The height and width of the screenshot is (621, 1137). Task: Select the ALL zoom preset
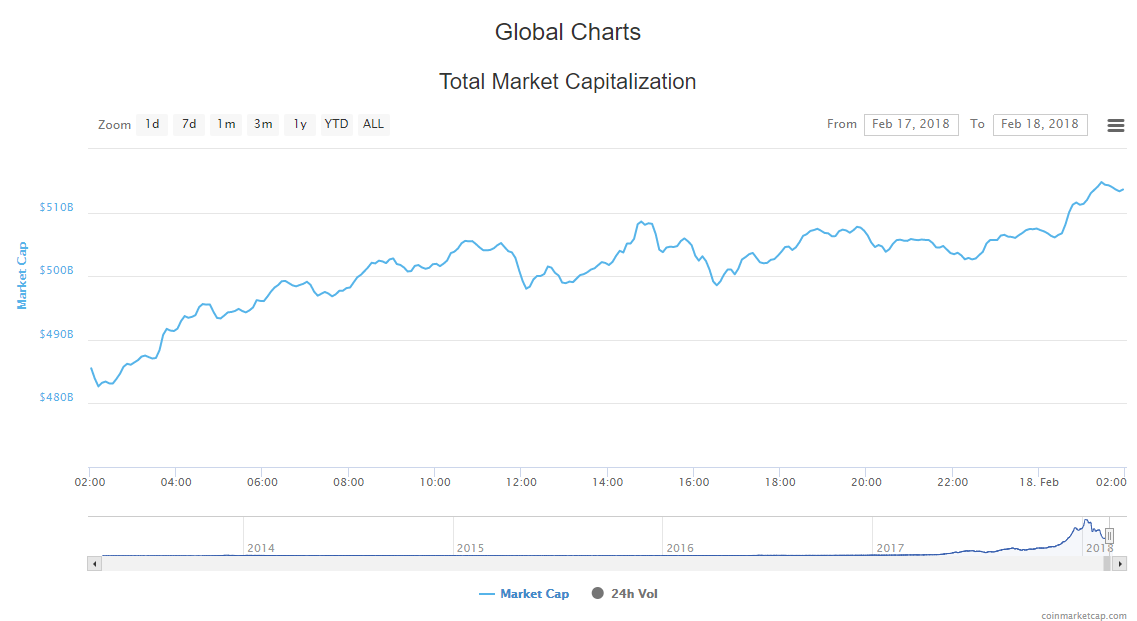373,124
